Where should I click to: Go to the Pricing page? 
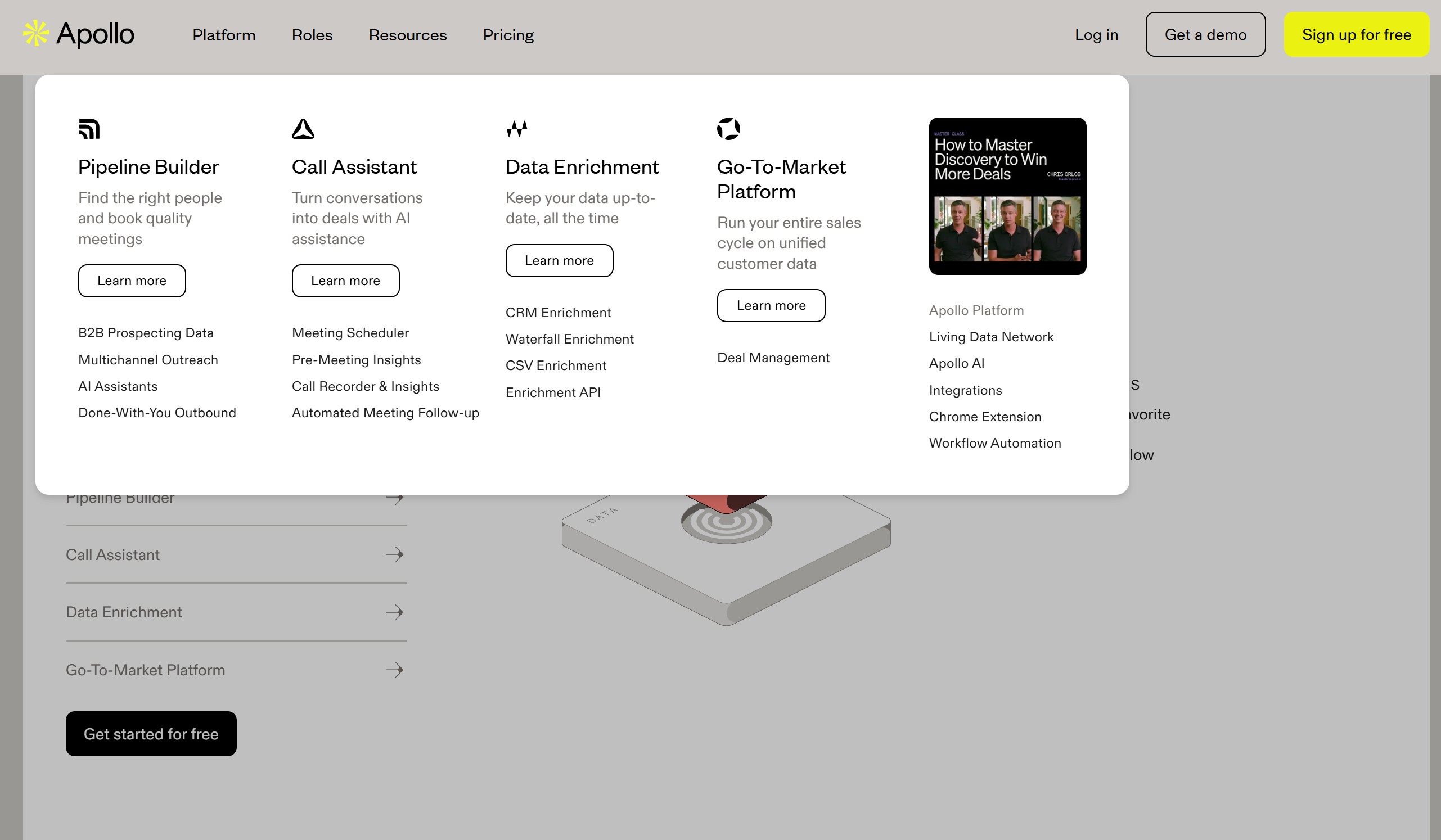(508, 35)
